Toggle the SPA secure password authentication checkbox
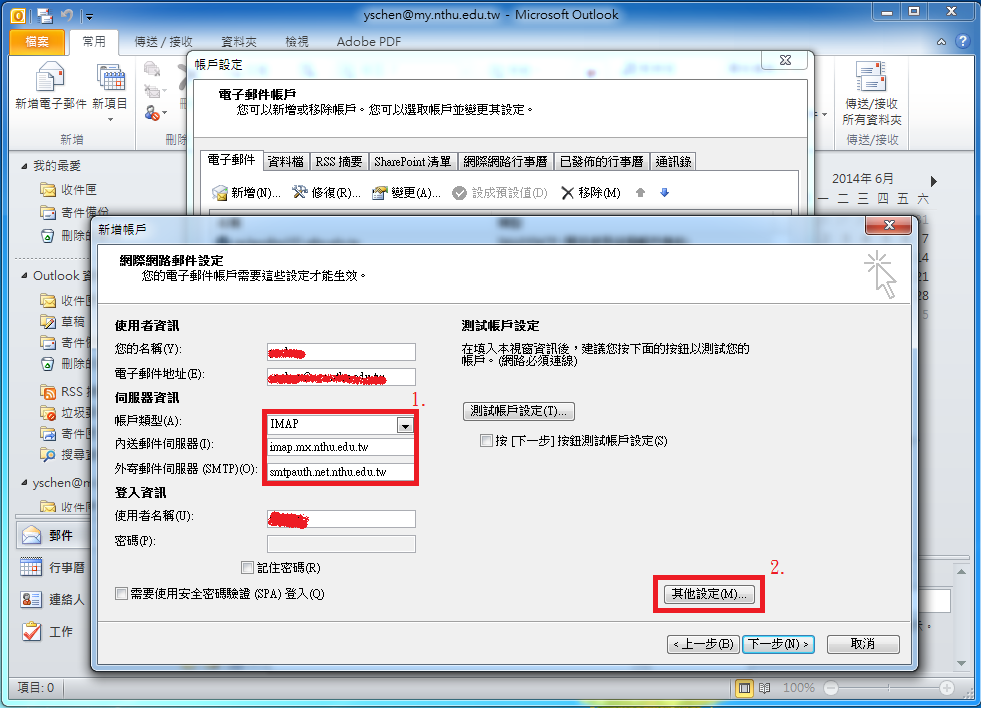The image size is (981, 708). point(122,594)
